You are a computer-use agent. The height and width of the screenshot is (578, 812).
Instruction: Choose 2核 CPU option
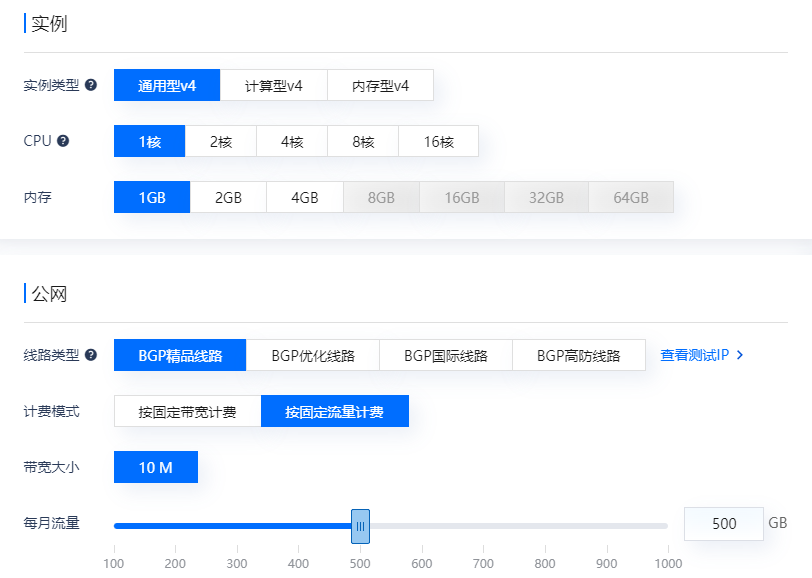pyautogui.click(x=221, y=141)
